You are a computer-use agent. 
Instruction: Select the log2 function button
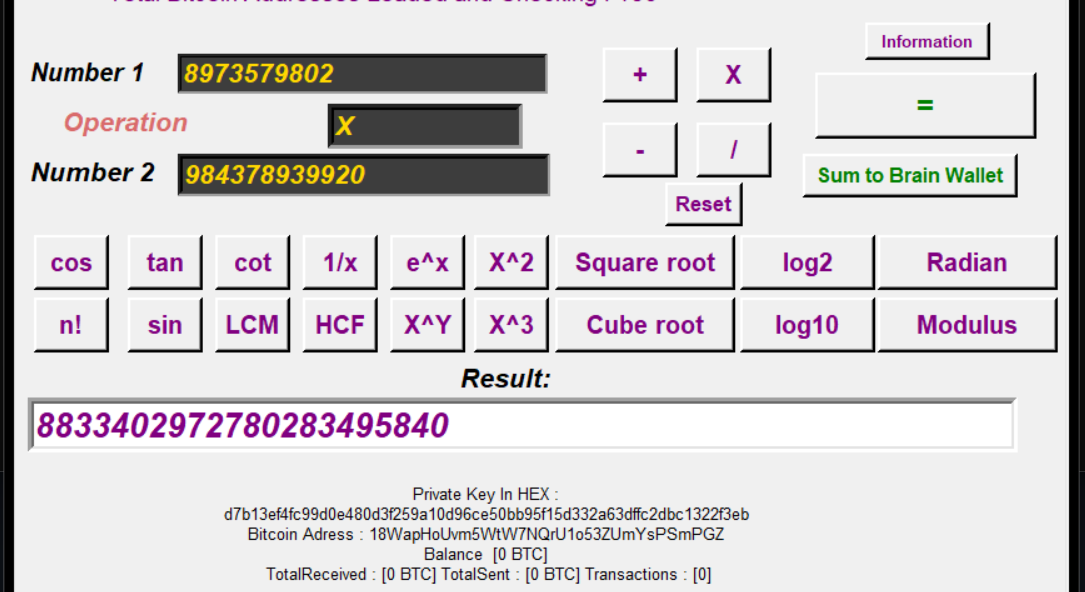point(807,263)
